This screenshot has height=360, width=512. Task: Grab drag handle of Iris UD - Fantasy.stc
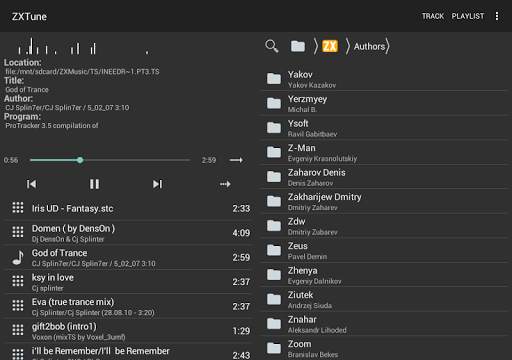coord(18,207)
